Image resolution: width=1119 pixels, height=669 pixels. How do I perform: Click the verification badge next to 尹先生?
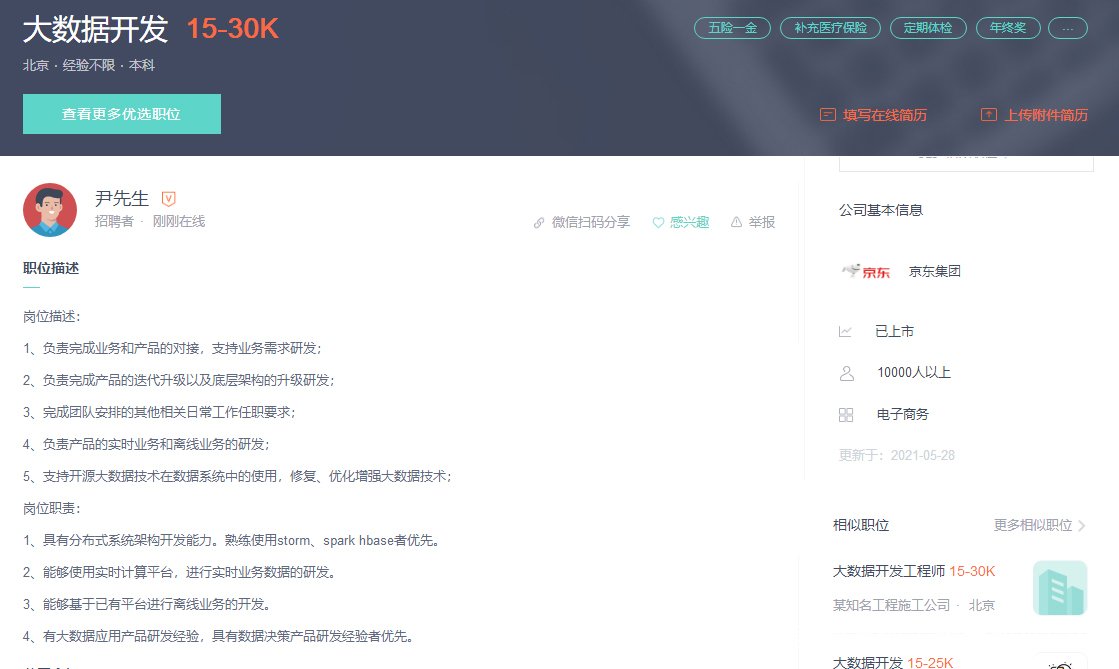tap(166, 197)
